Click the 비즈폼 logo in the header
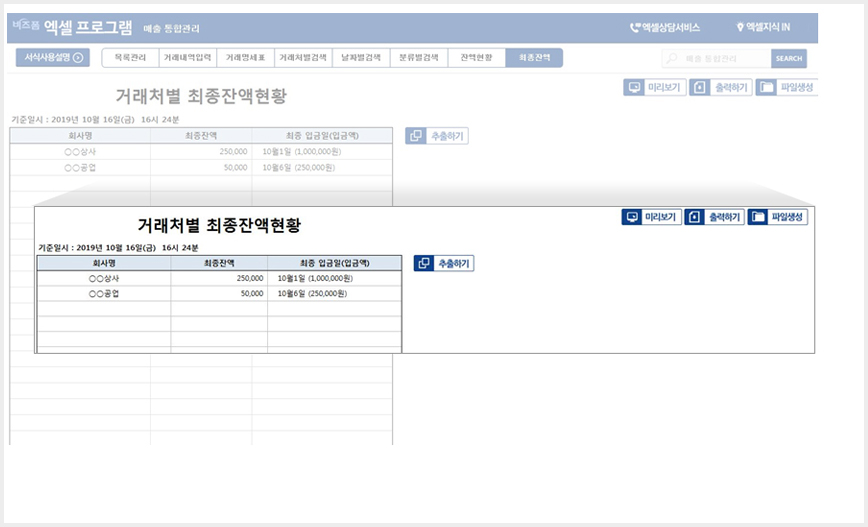Image resolution: width=868 pixels, height=527 pixels. tap(25, 25)
